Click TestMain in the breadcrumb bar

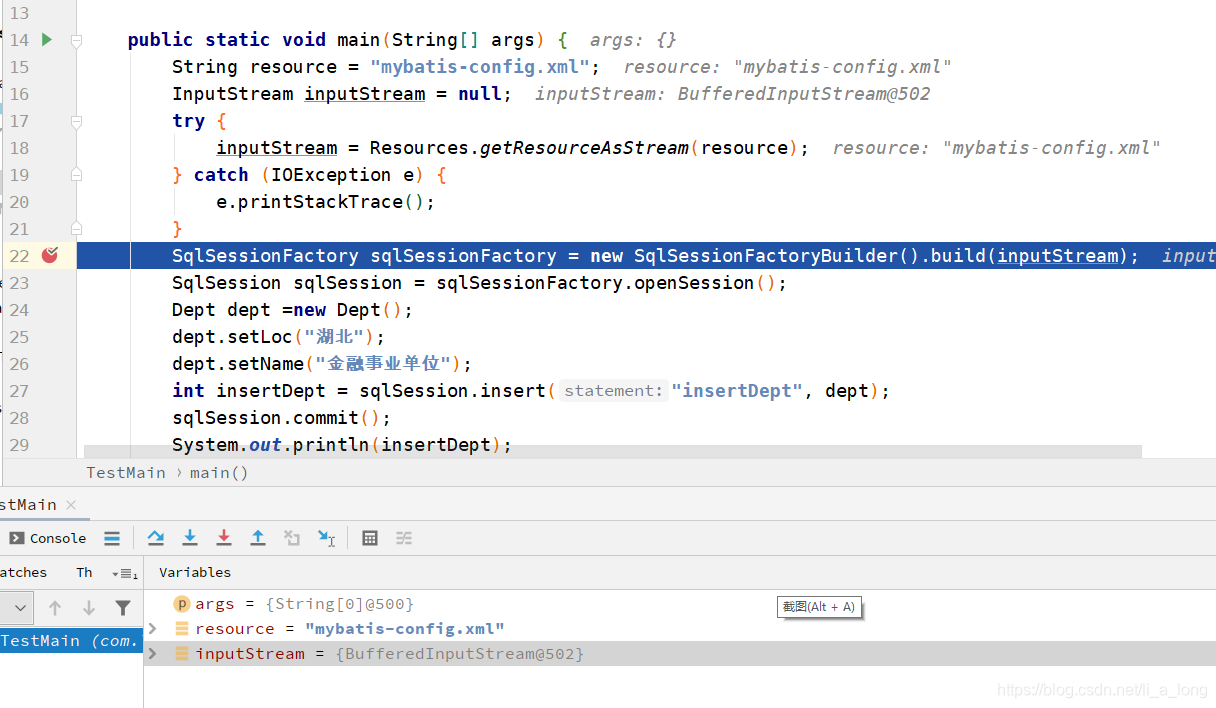tap(126, 472)
